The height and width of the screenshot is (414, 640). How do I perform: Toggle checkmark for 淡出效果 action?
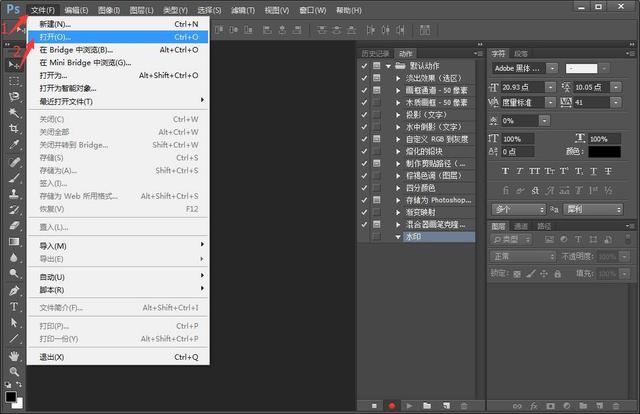pos(364,78)
